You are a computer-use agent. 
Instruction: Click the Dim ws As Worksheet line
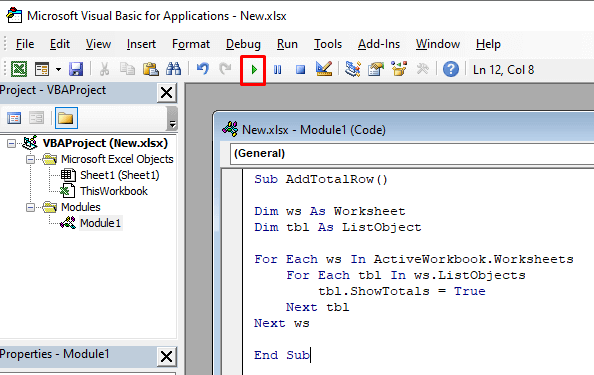click(330, 211)
